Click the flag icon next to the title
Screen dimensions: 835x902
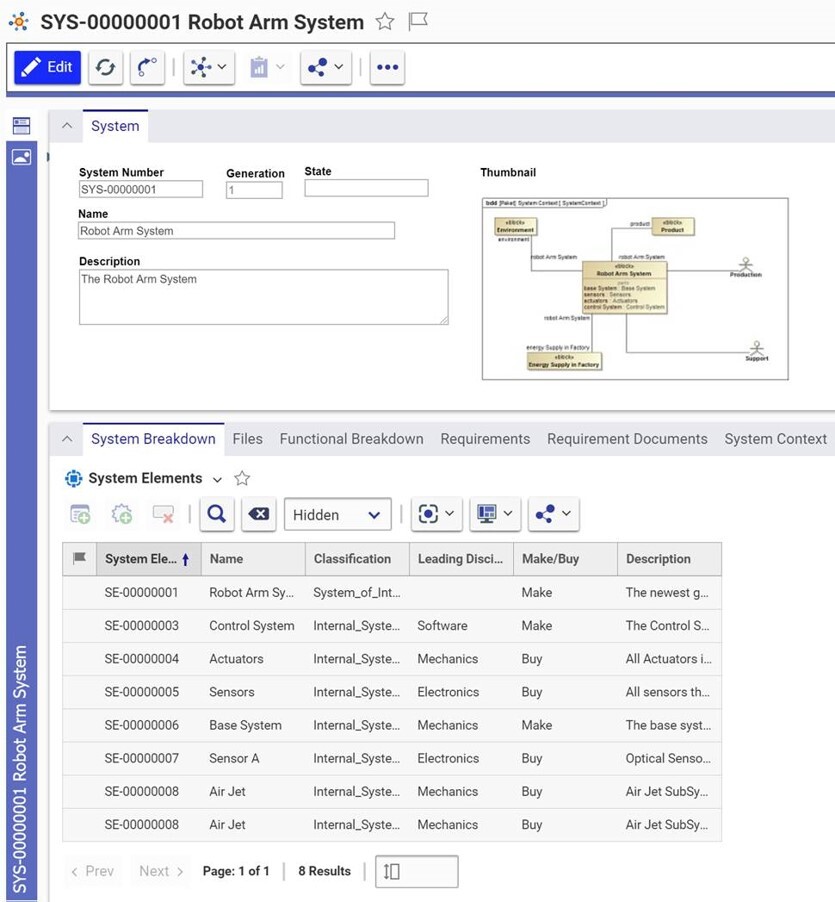(x=418, y=21)
